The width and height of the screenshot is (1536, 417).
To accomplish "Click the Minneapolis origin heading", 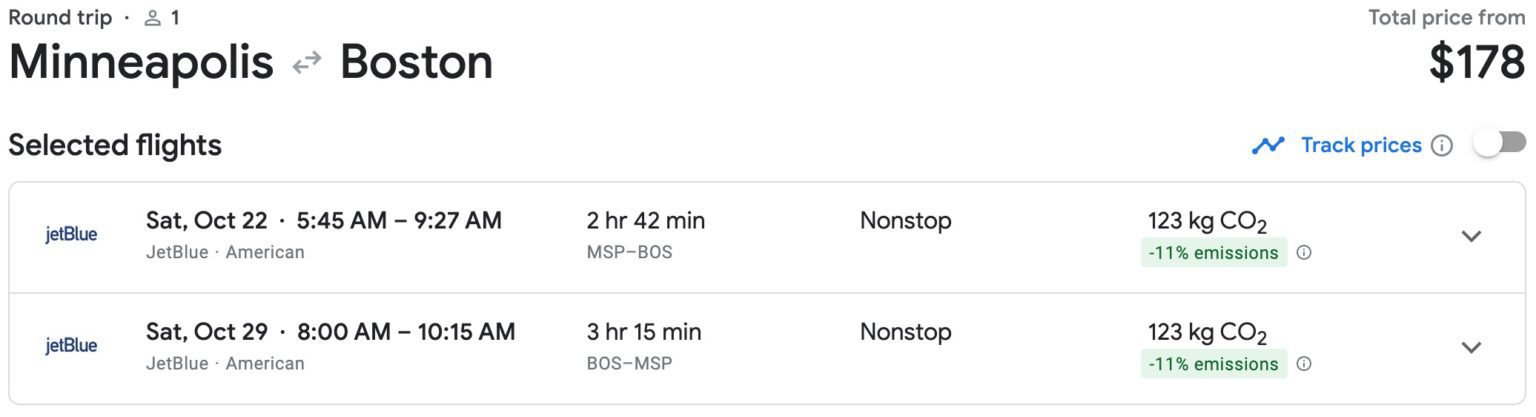I will (141, 63).
